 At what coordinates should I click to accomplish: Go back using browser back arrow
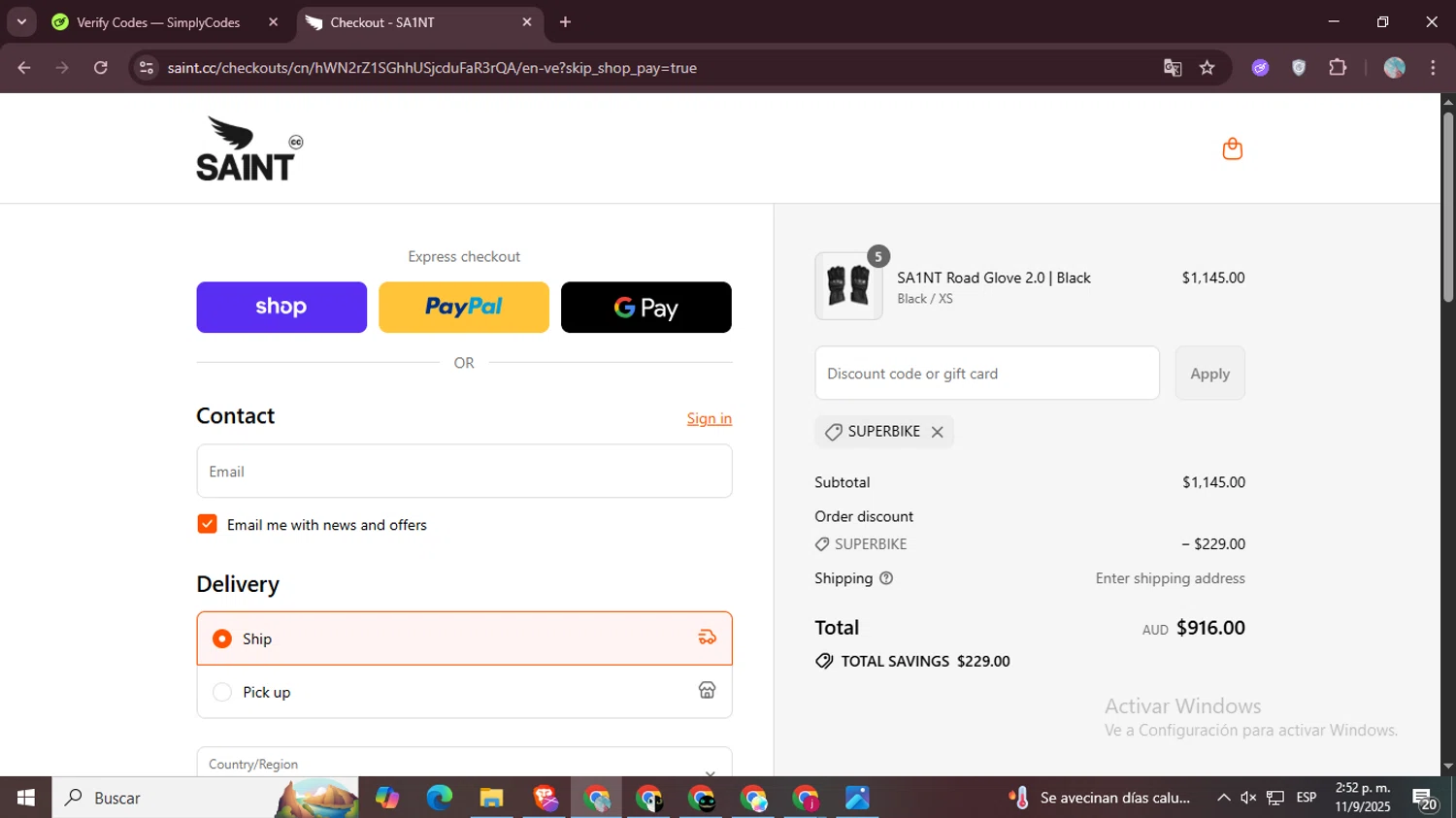pyautogui.click(x=24, y=68)
